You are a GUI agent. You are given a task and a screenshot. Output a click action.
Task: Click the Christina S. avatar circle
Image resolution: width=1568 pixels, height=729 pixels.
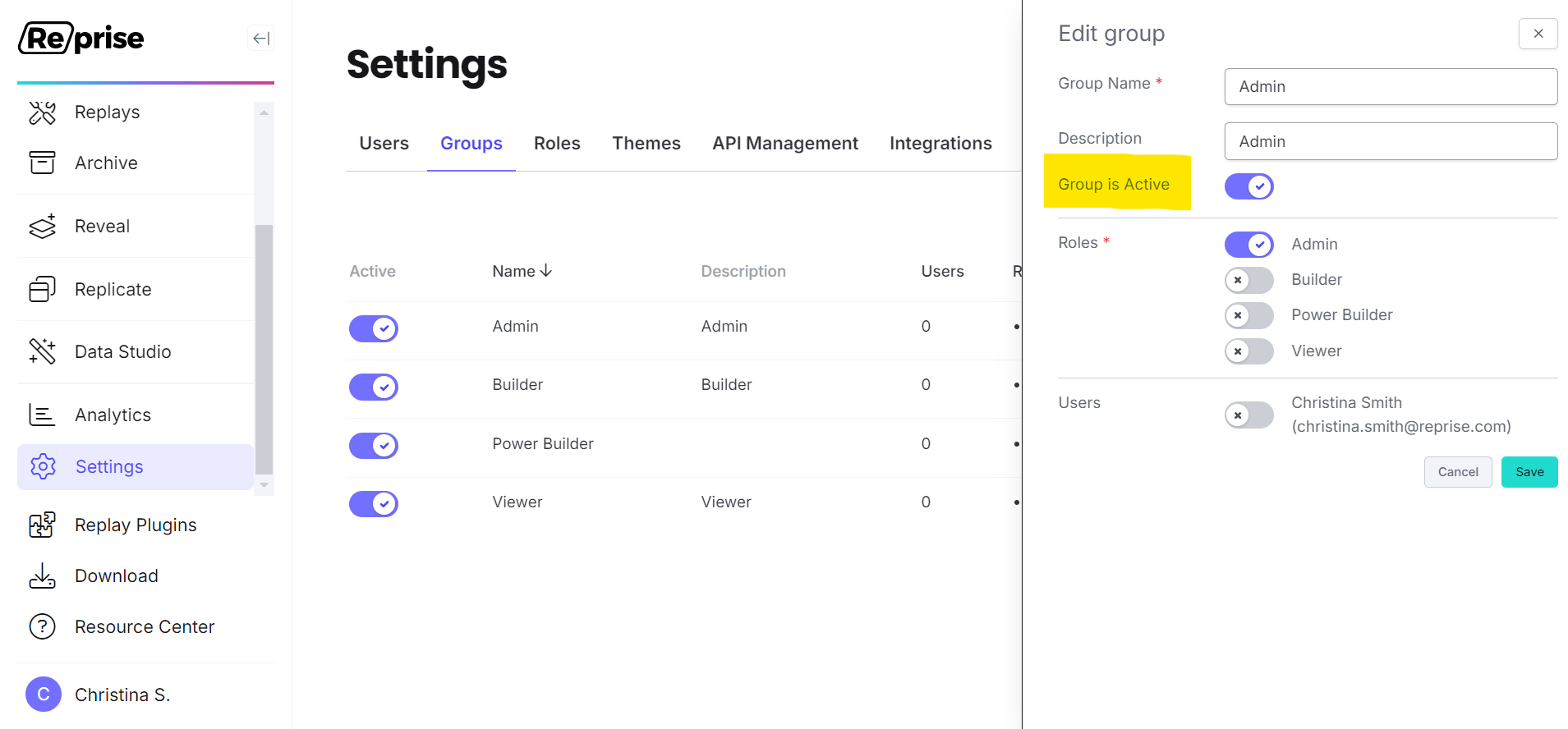44,695
